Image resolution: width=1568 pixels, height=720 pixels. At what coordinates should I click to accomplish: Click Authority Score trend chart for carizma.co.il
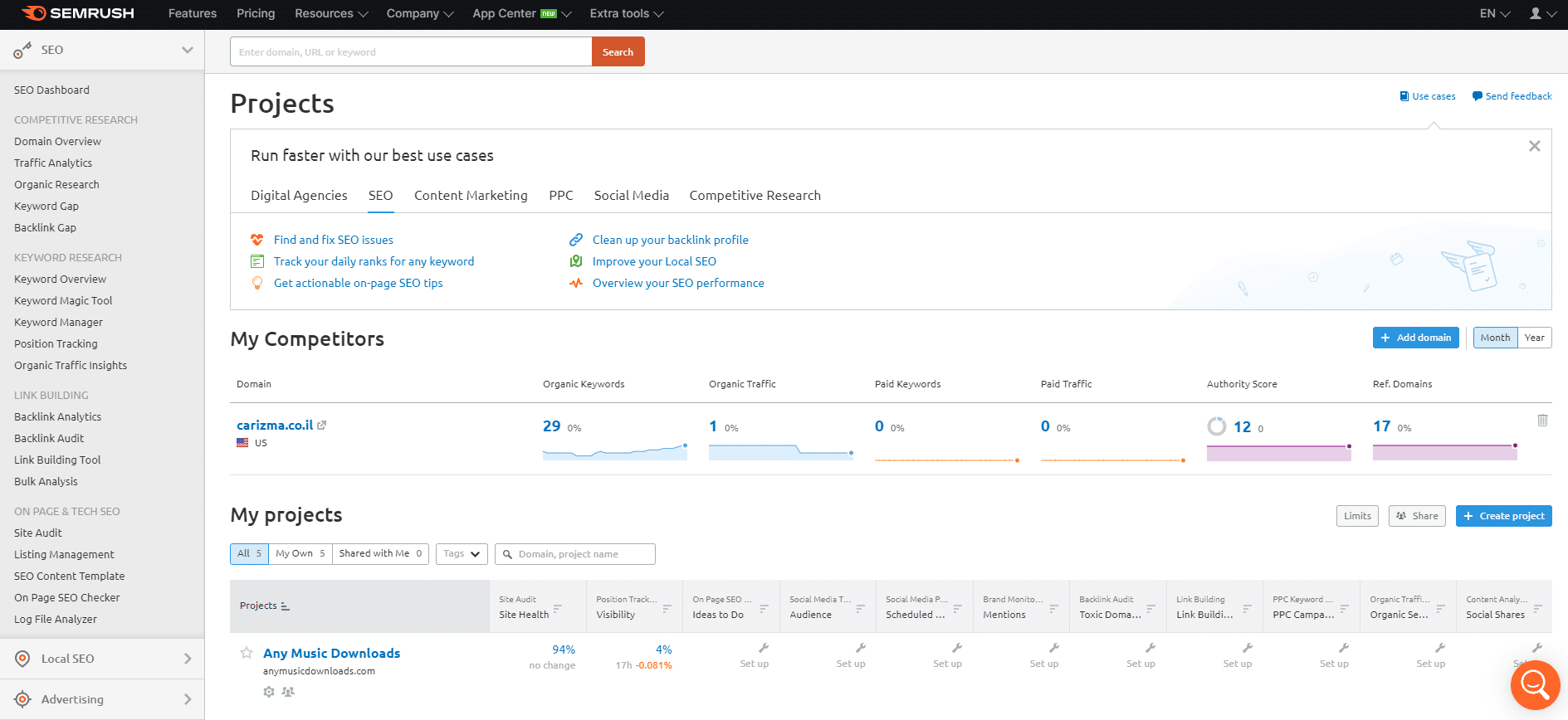(x=1279, y=452)
